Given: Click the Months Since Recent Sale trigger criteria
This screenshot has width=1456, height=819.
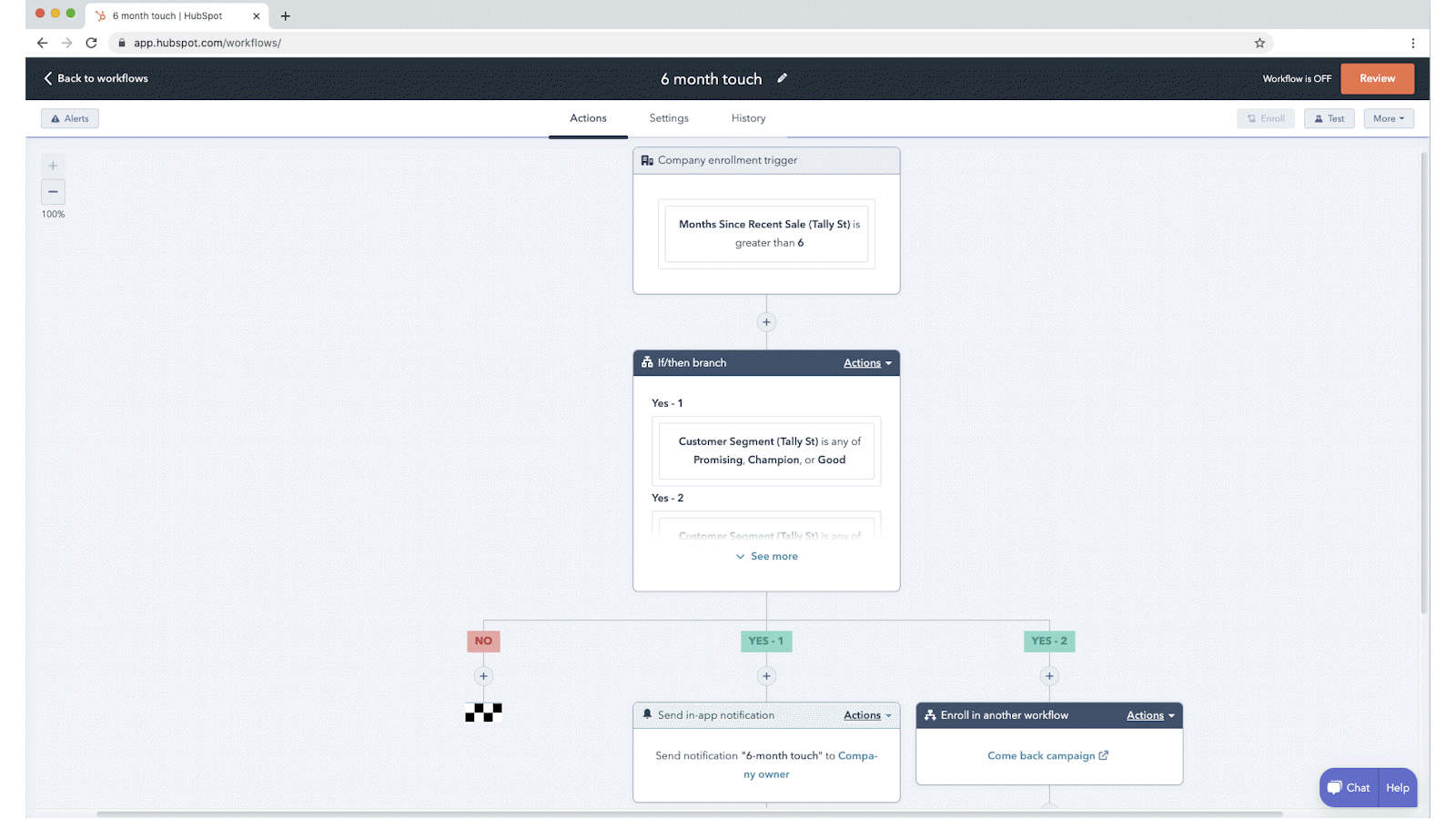Looking at the screenshot, I should (766, 234).
